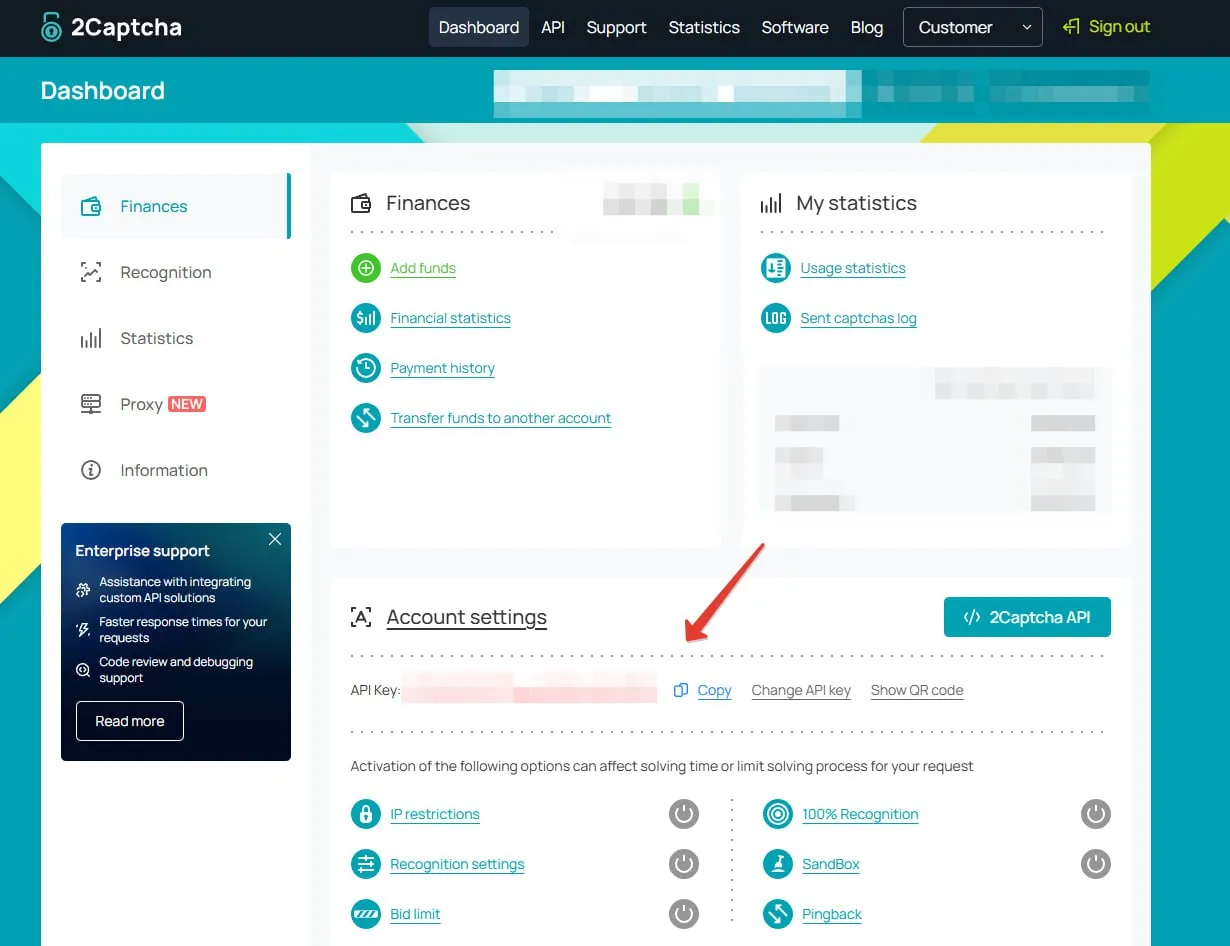Open the Financial statistics link

point(451,318)
